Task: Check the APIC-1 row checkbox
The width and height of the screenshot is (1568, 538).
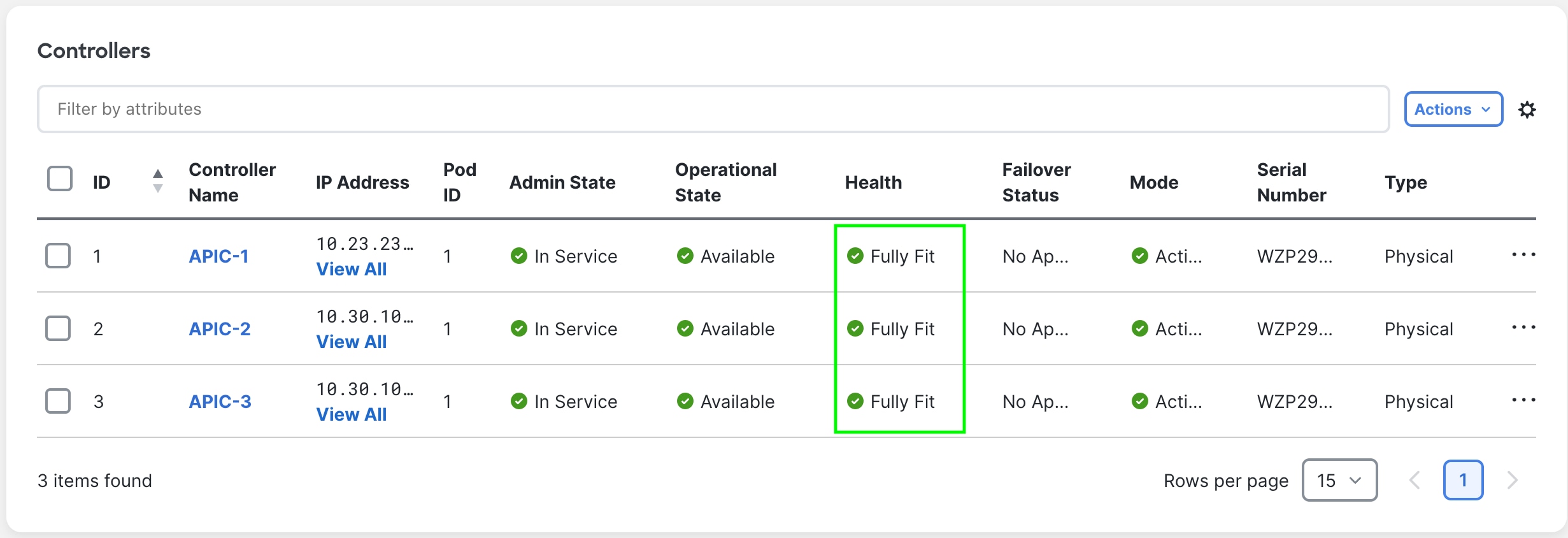Action: pyautogui.click(x=58, y=256)
